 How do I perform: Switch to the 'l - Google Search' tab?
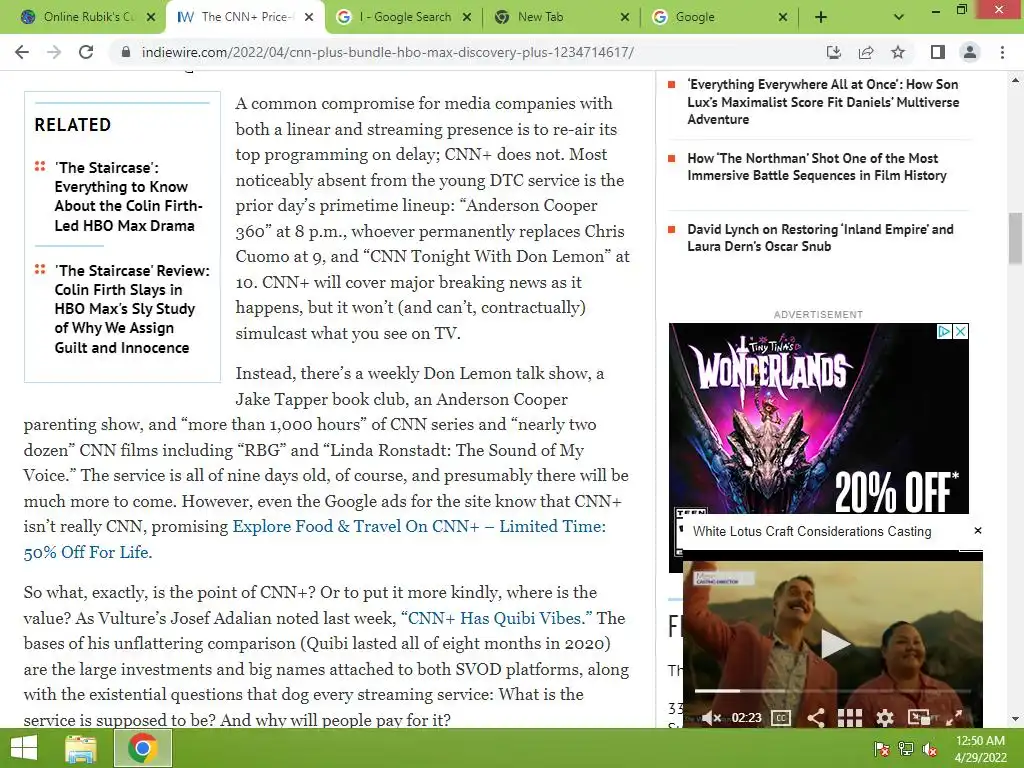click(403, 17)
